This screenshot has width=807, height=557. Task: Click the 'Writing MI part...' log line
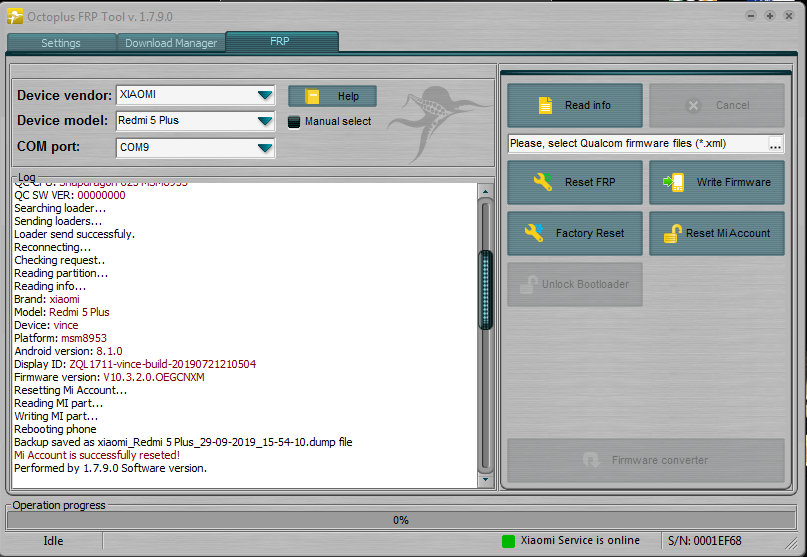click(56, 416)
